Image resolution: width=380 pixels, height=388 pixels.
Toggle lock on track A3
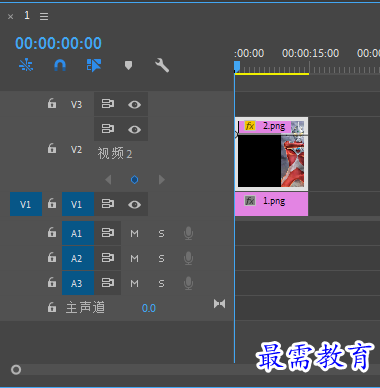52,282
